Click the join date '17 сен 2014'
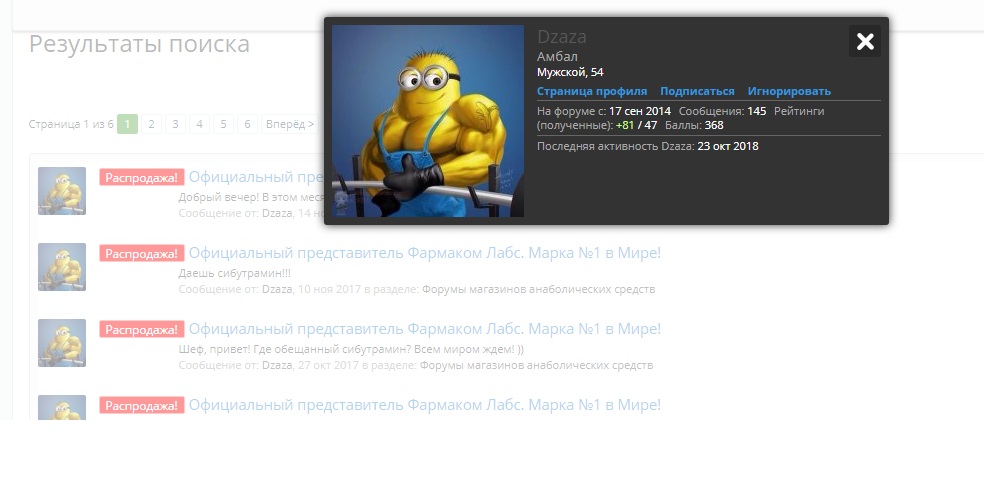The width and height of the screenshot is (984, 483). [x=639, y=112]
